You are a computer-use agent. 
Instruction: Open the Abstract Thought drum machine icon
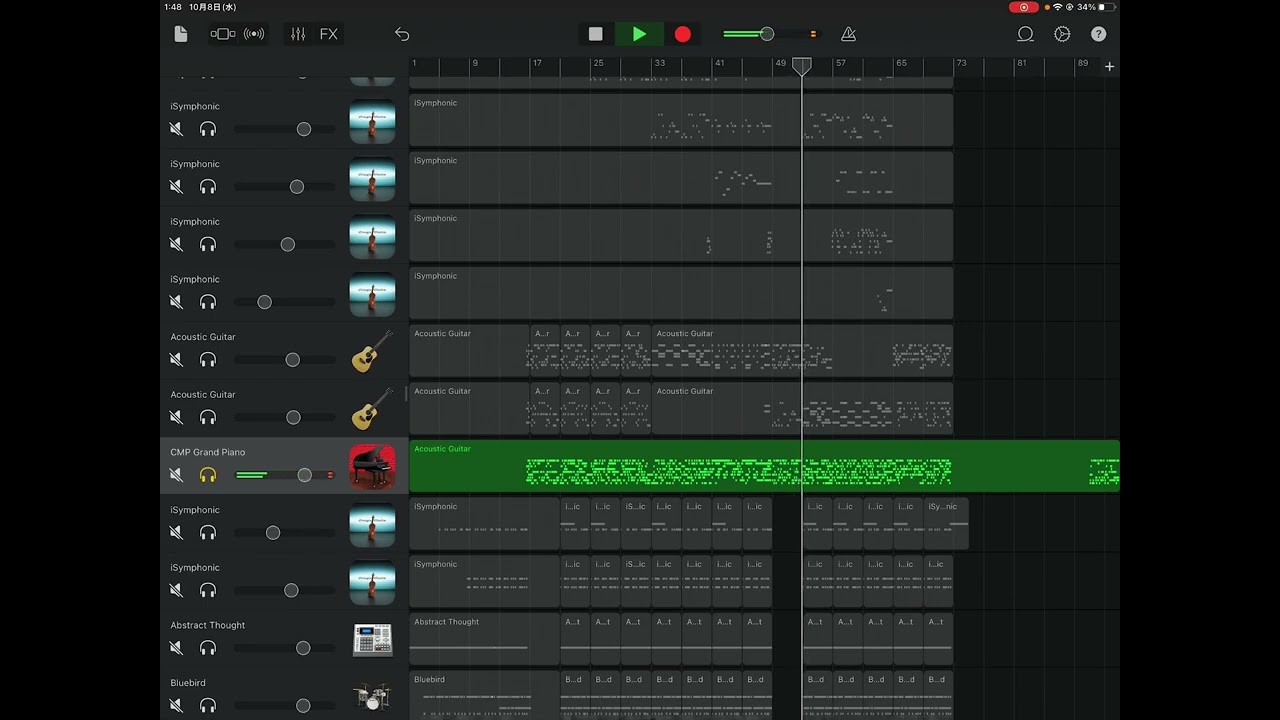click(372, 640)
